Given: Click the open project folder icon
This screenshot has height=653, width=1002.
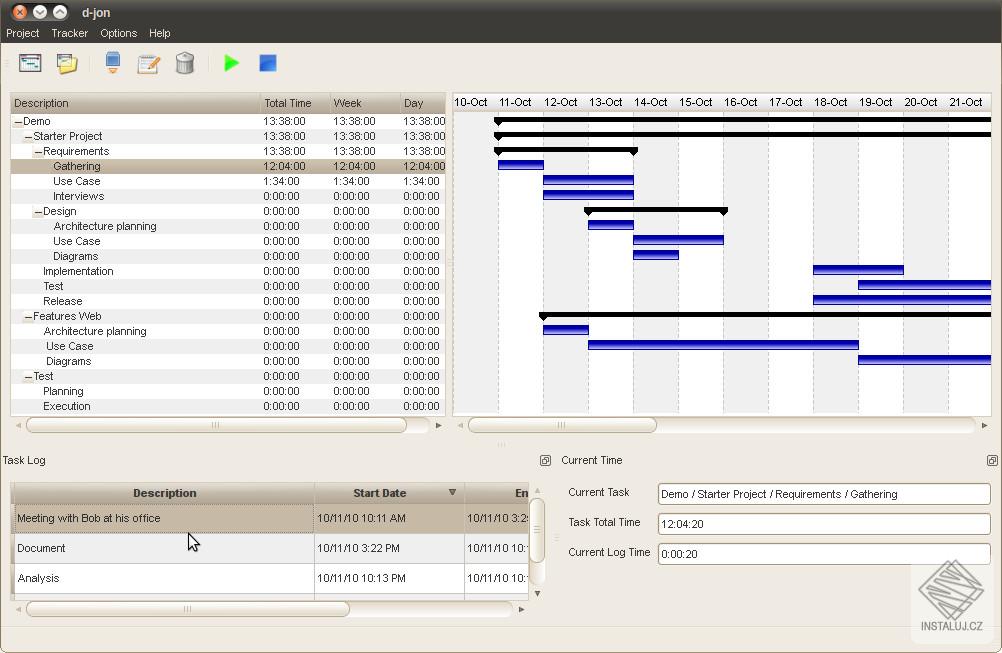Looking at the screenshot, I should pos(66,63).
